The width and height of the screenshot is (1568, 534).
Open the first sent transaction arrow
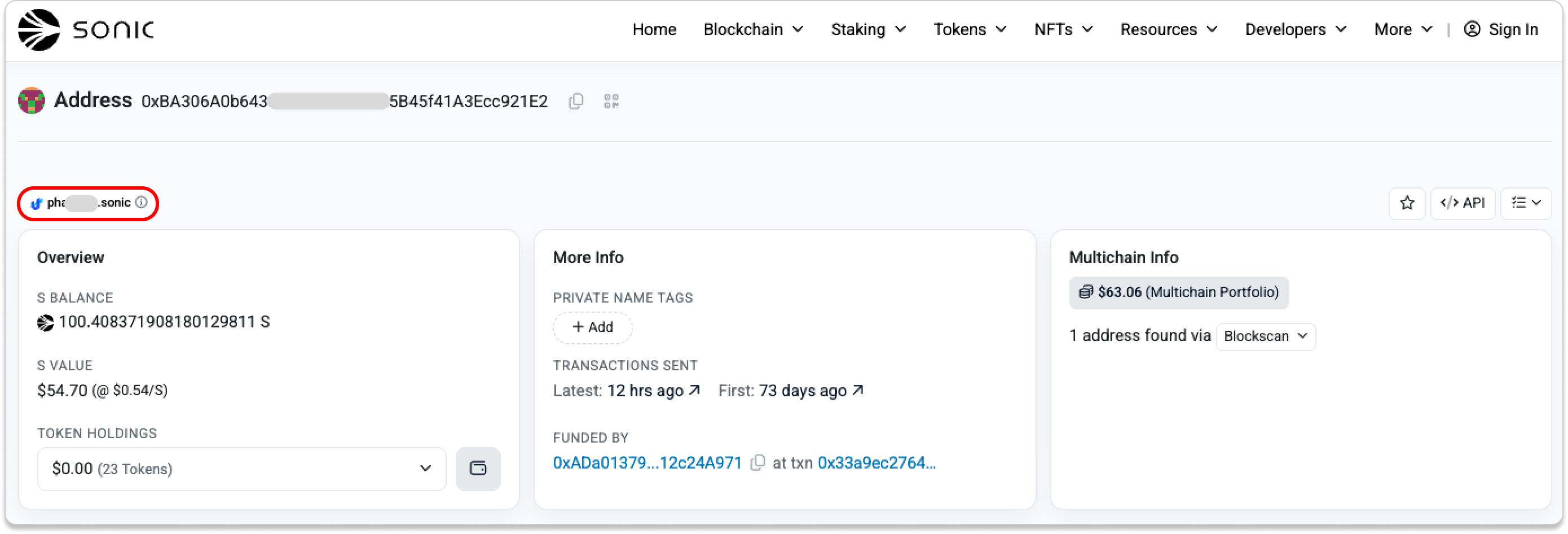tap(858, 390)
